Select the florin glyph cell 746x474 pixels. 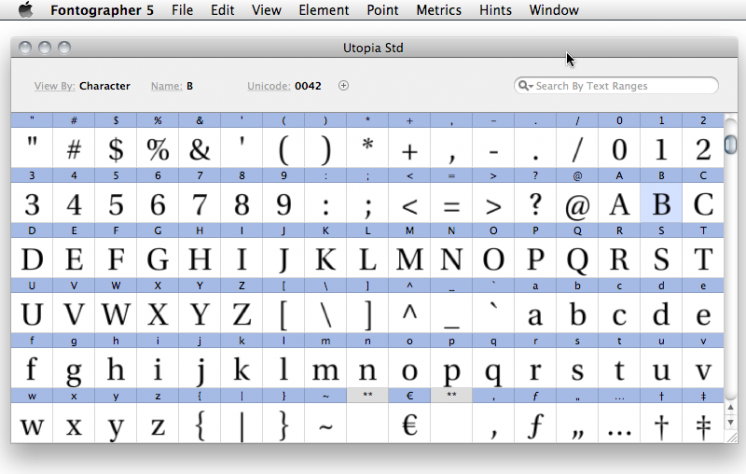535,423
